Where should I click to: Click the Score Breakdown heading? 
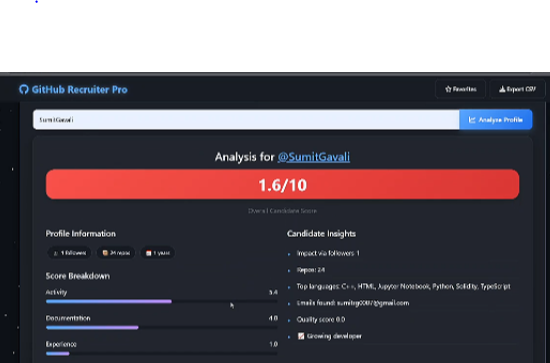(78, 276)
